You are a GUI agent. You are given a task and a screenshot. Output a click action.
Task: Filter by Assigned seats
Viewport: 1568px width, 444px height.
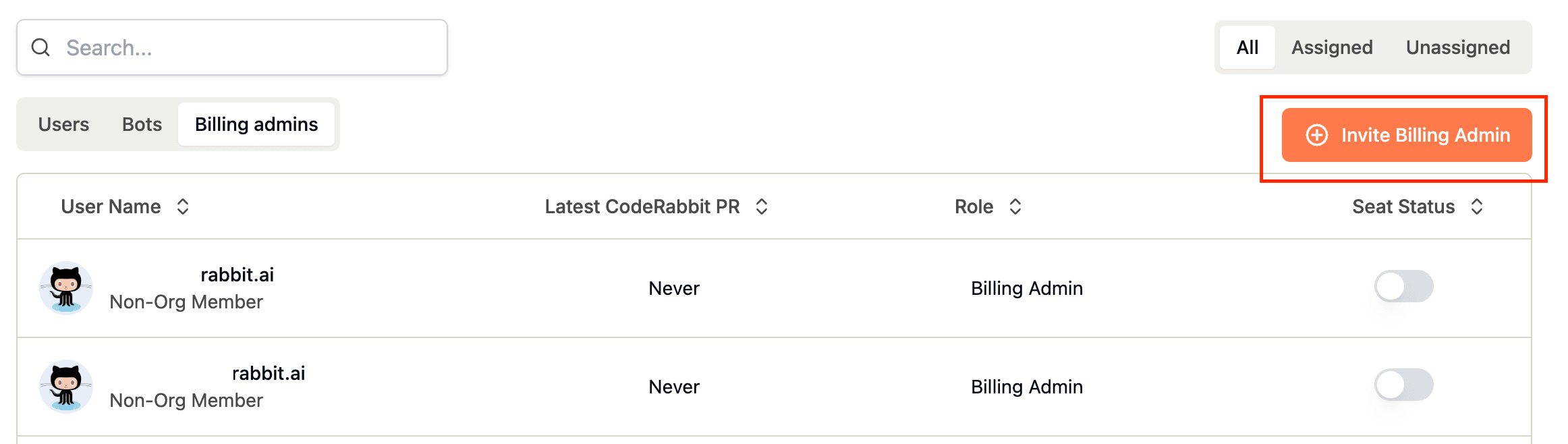tap(1332, 47)
